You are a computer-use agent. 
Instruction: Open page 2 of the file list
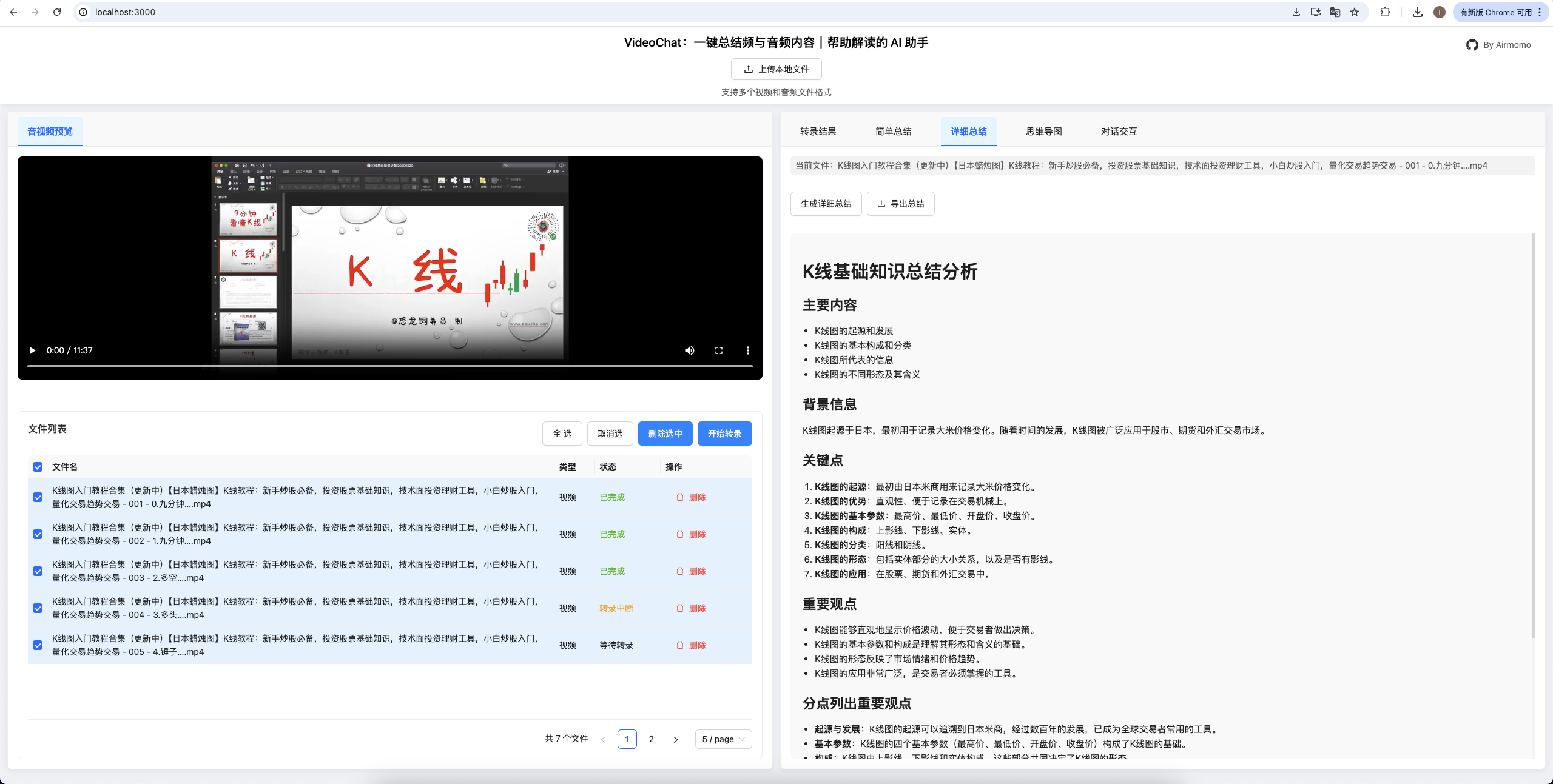point(652,739)
